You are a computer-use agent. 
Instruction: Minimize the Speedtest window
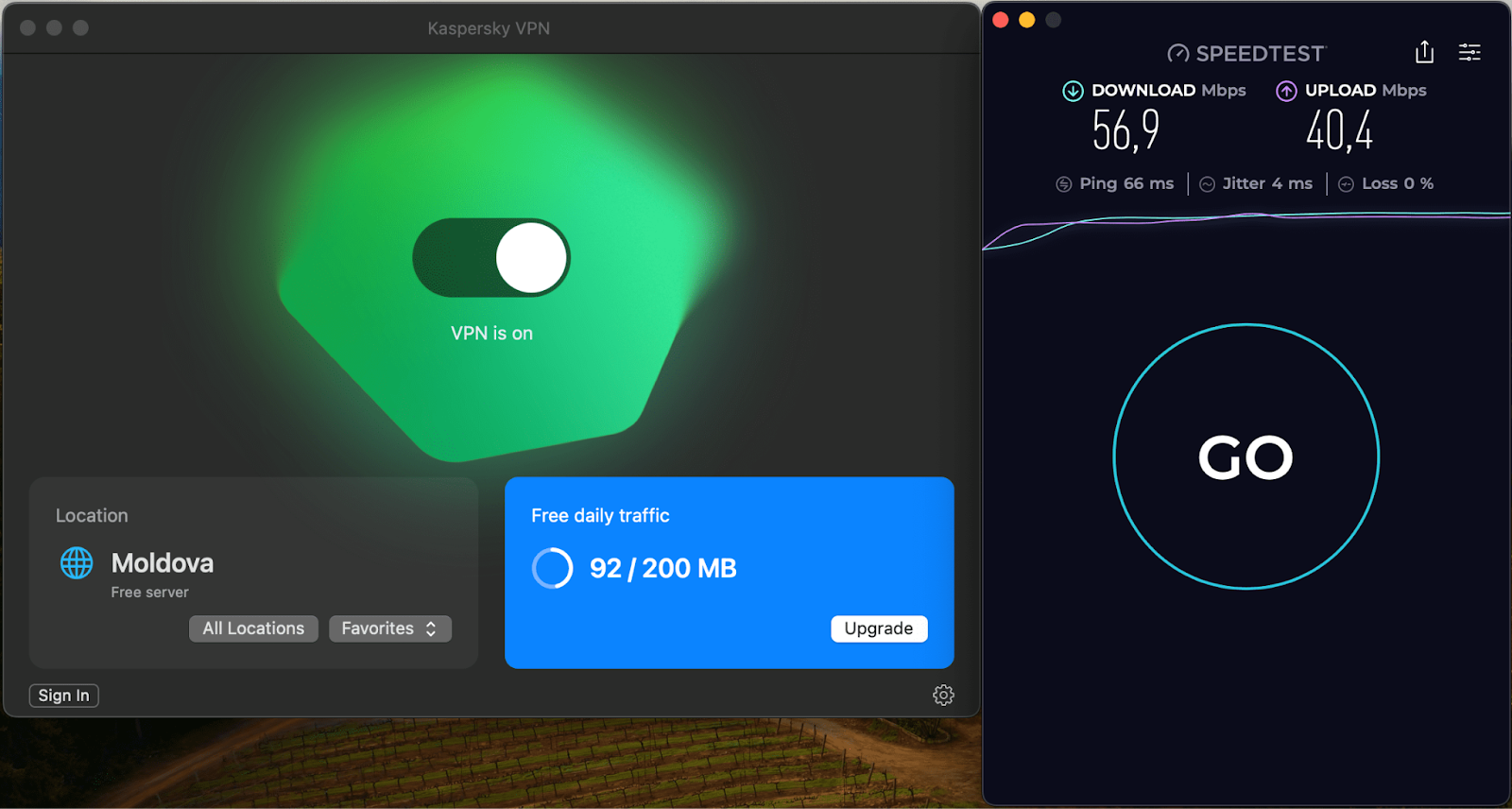click(1027, 20)
